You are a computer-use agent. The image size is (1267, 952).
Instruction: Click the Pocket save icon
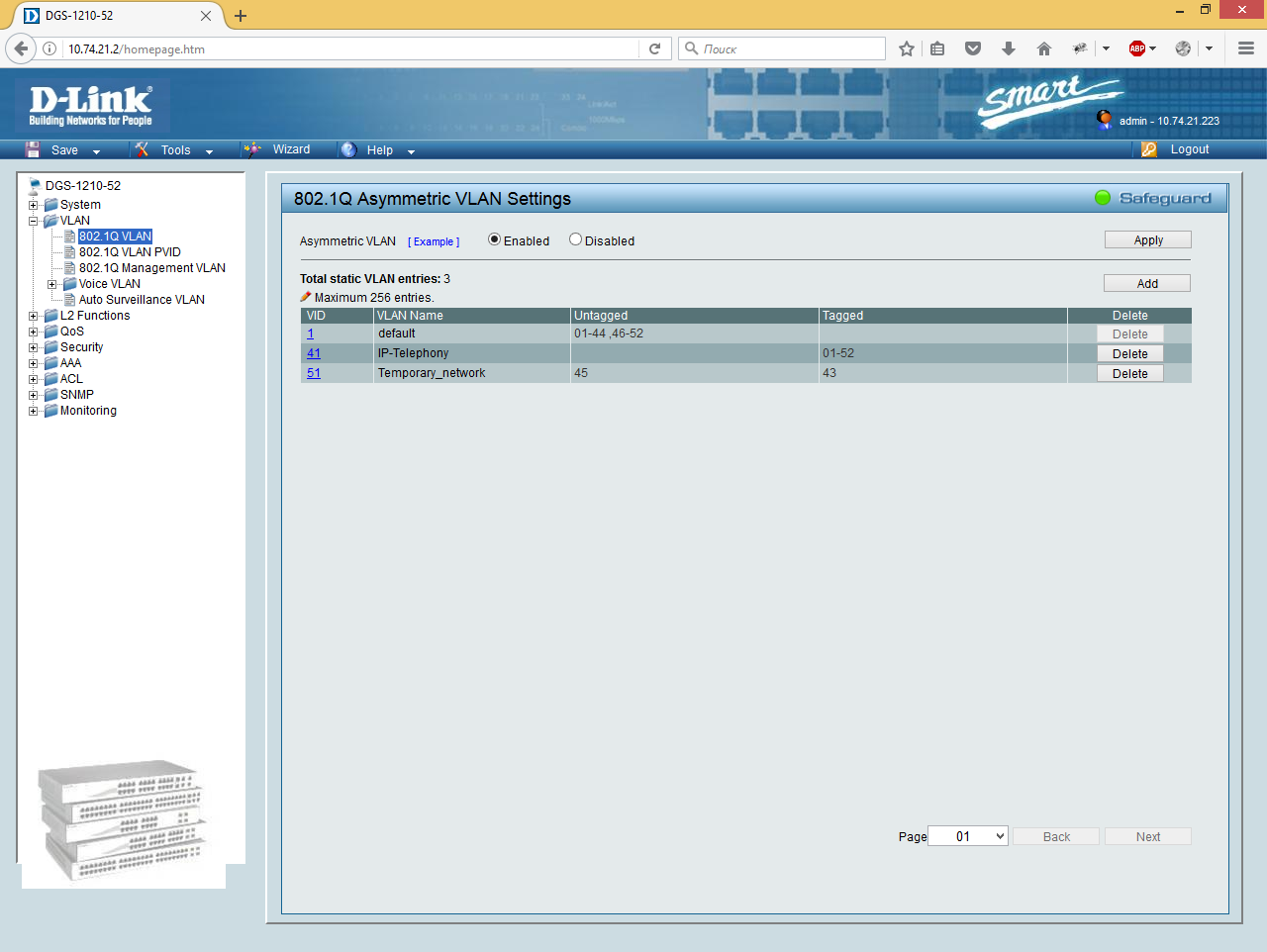[x=973, y=48]
